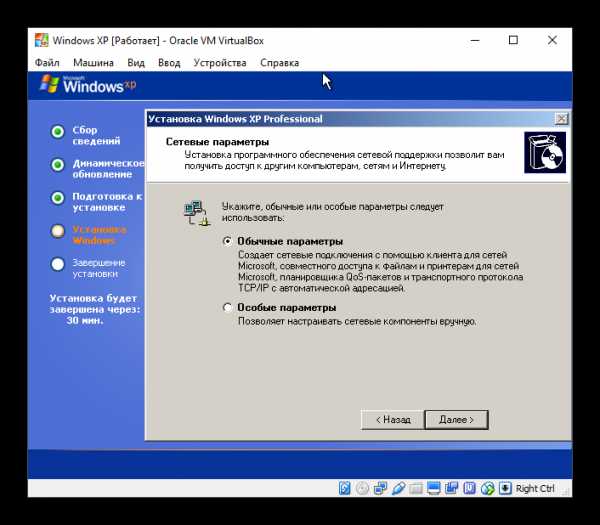This screenshot has width=600, height=525.
Task: Select the Обычные параметры radio button
Action: (x=228, y=241)
